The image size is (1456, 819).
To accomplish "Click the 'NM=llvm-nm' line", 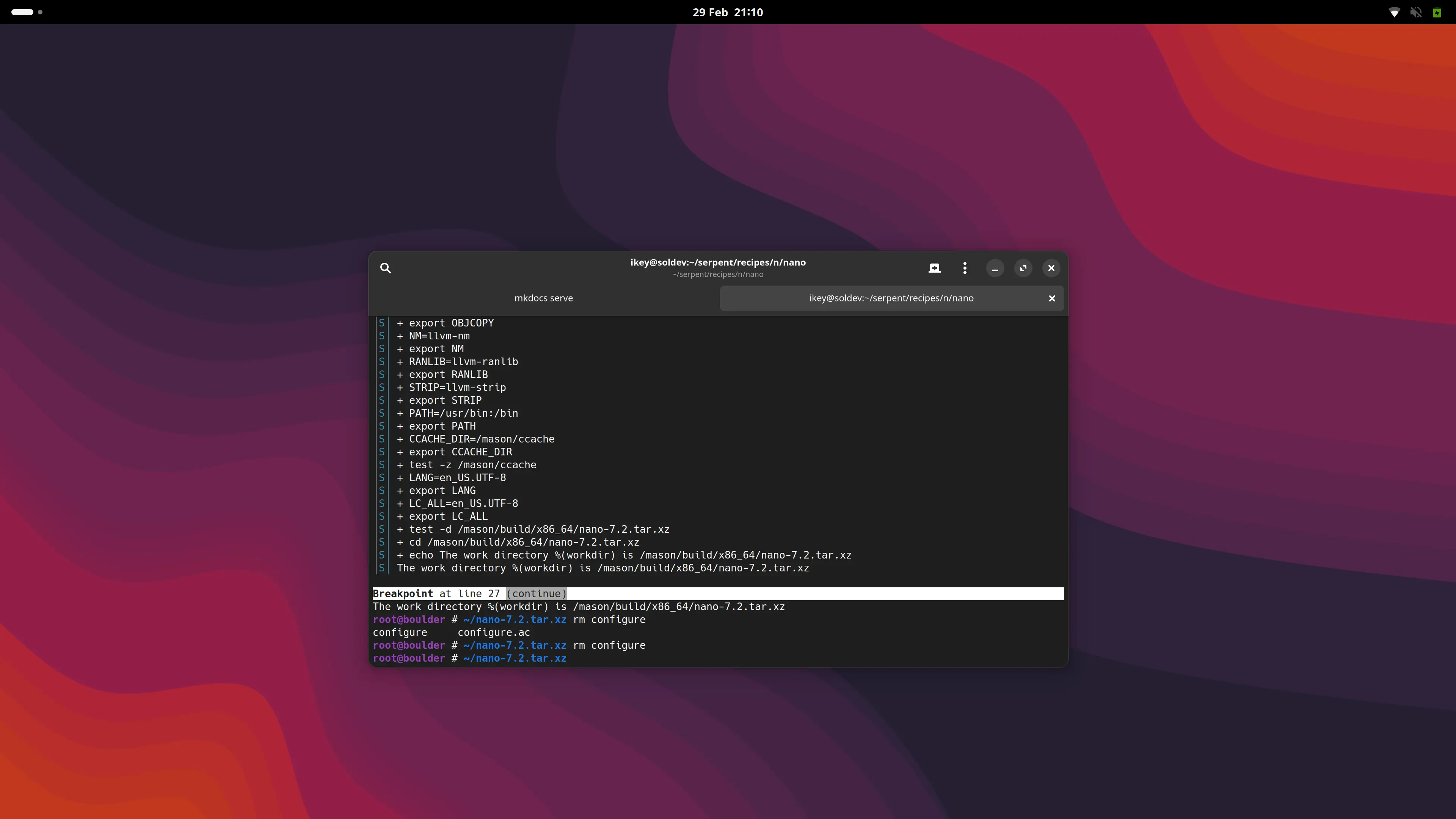I will coord(433,336).
